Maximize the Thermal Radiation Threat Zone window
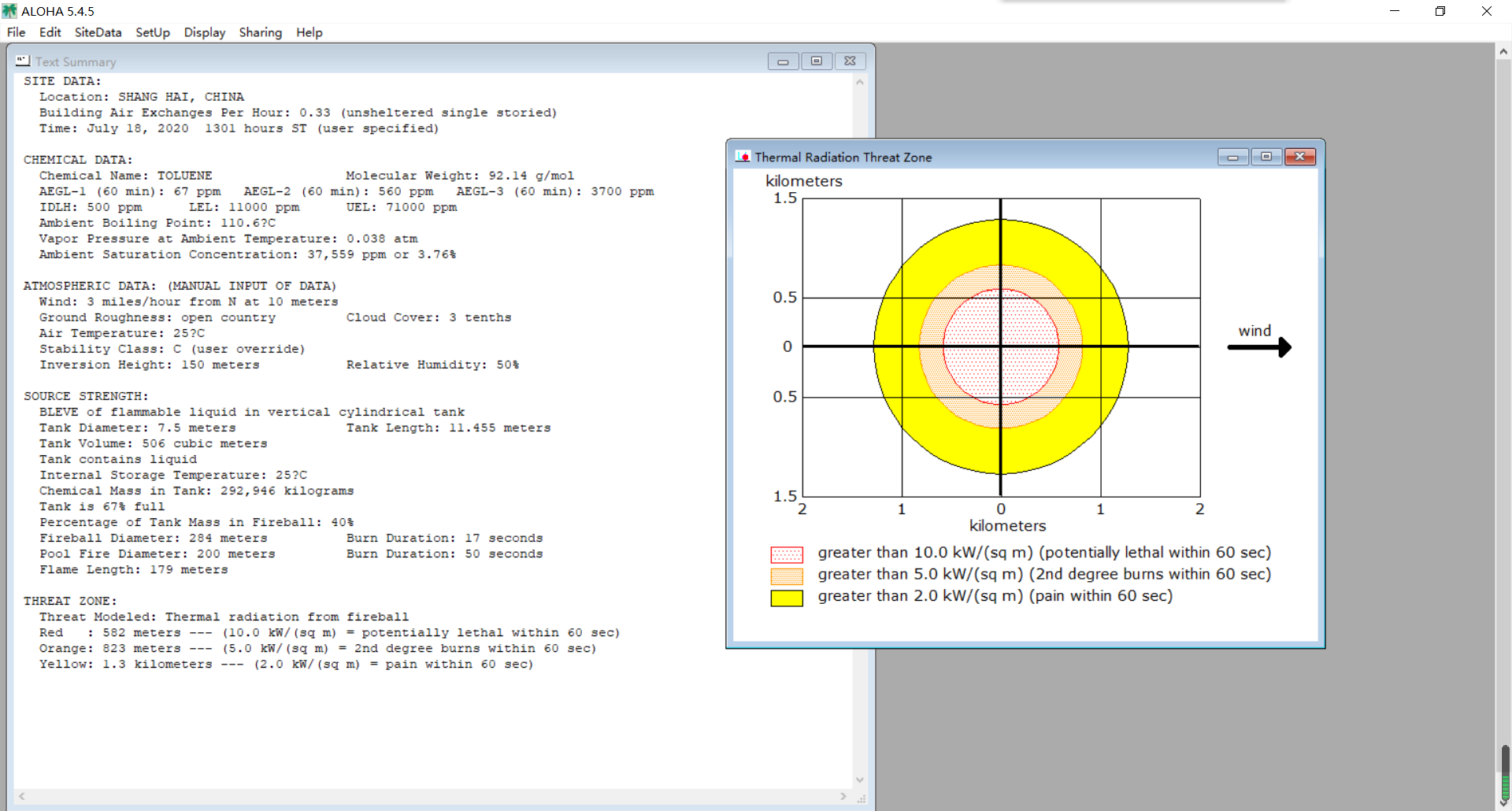 click(1266, 157)
